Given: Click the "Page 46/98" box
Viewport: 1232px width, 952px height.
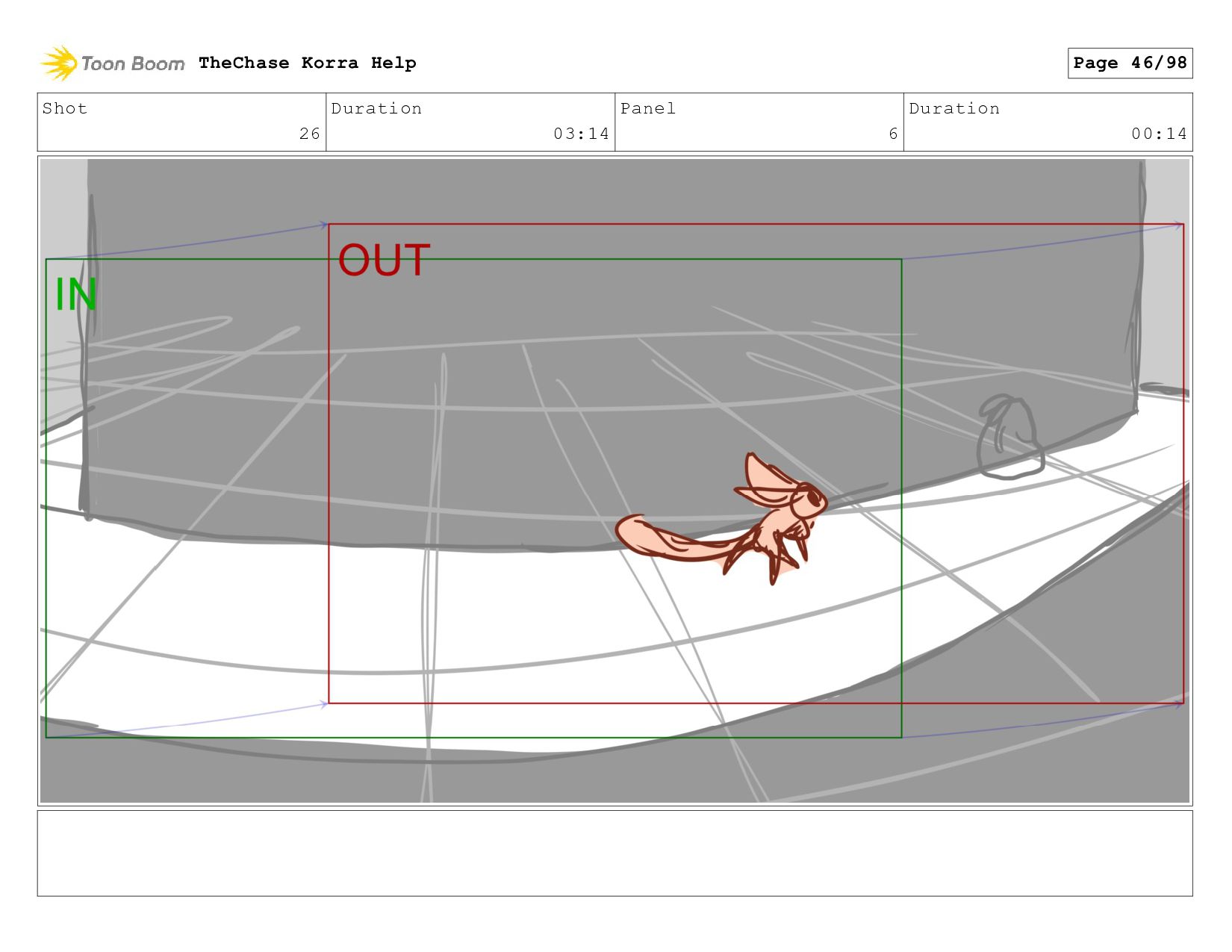Looking at the screenshot, I should (x=1130, y=63).
